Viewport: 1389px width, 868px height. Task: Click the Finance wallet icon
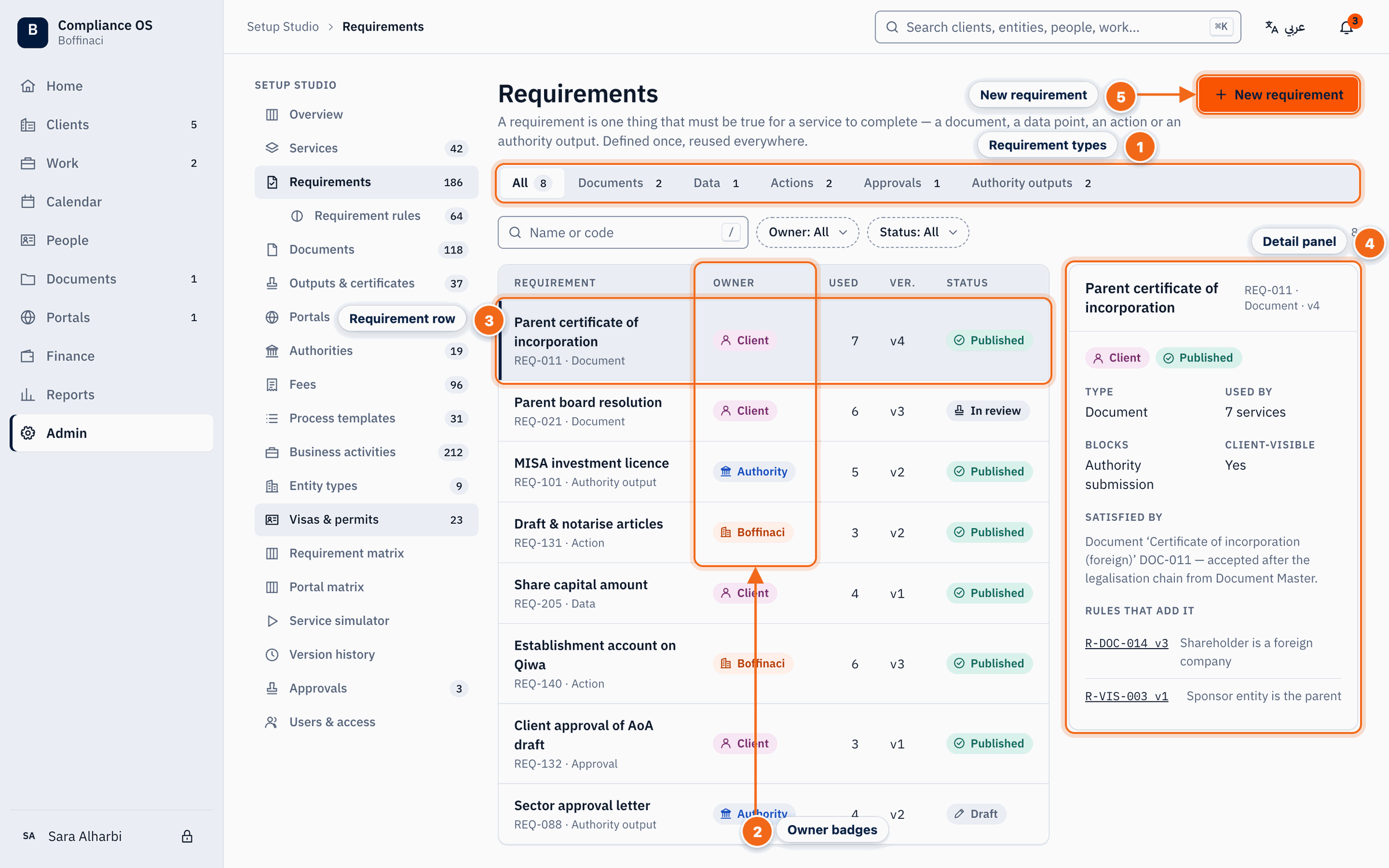click(x=28, y=356)
